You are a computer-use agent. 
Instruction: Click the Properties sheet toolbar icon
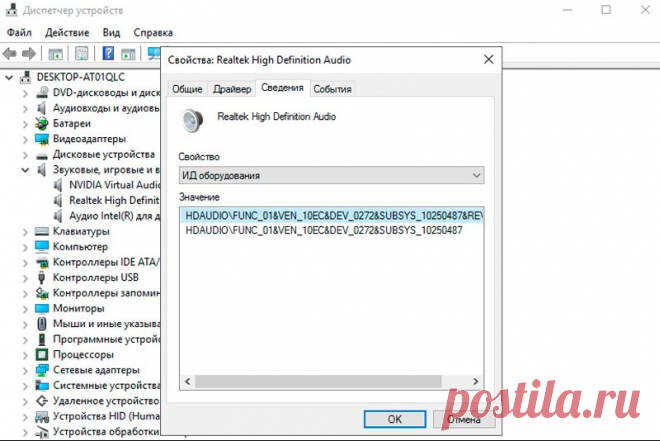tap(82, 53)
